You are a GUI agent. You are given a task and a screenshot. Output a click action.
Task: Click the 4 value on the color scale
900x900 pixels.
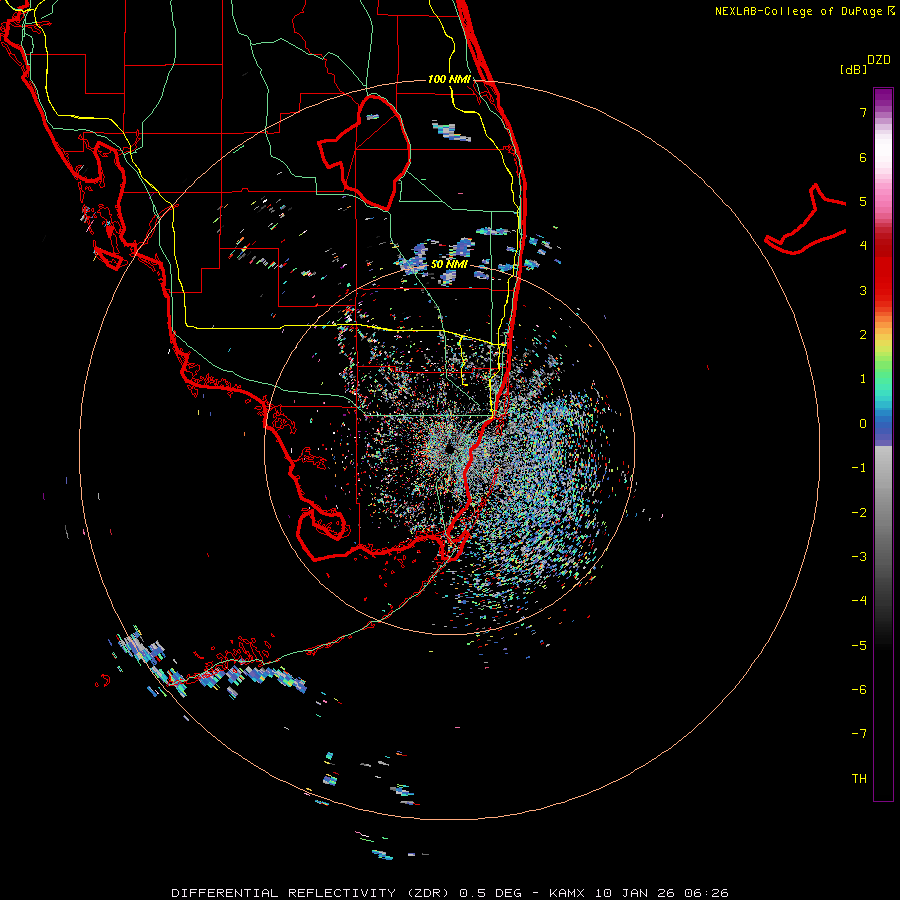coord(863,246)
